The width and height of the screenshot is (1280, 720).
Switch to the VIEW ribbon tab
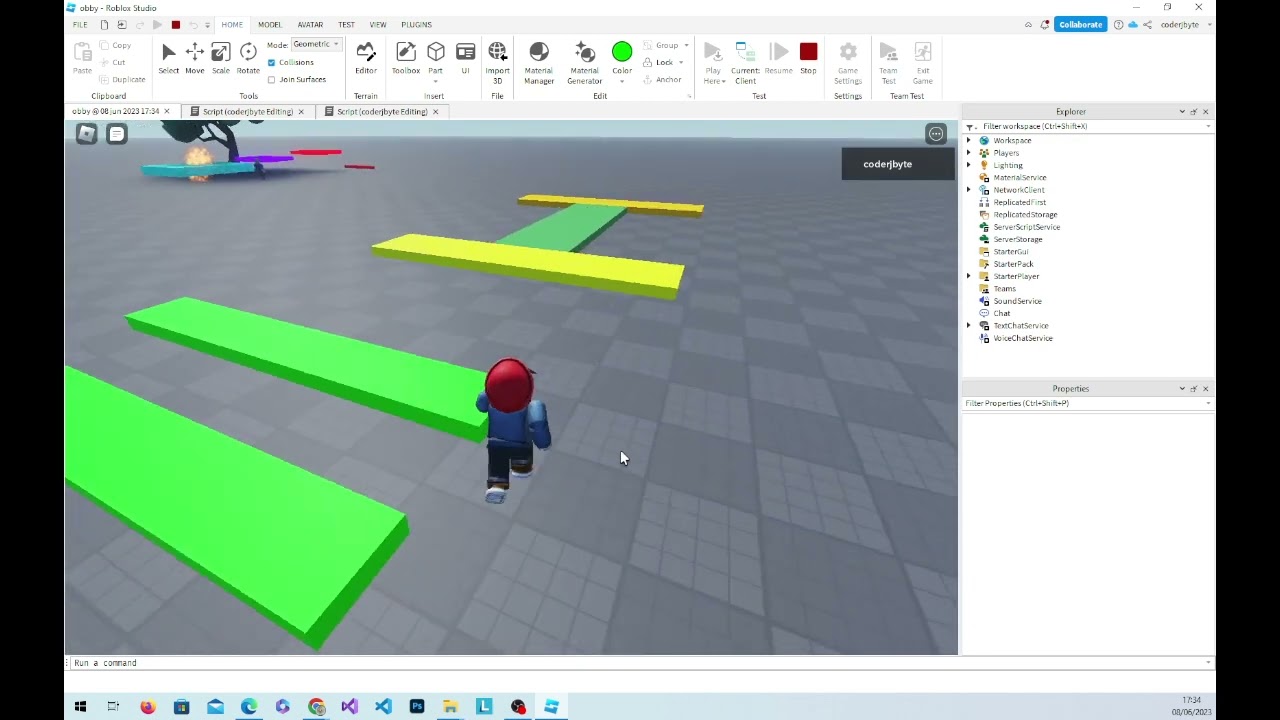tap(378, 25)
